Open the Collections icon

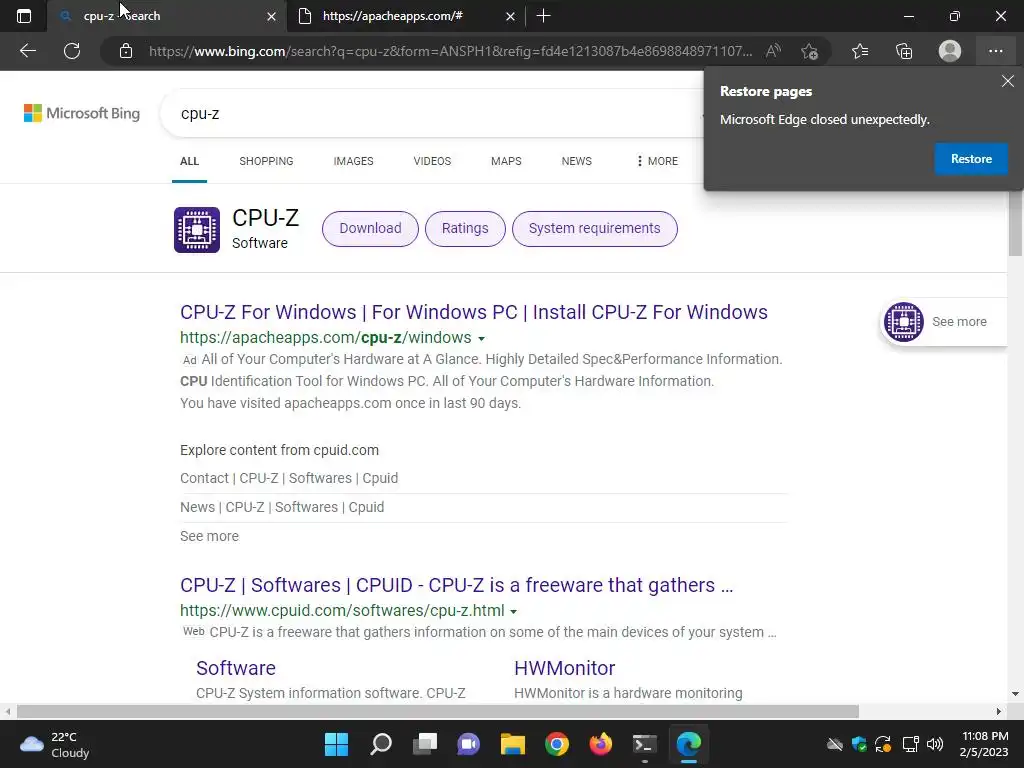click(x=904, y=51)
